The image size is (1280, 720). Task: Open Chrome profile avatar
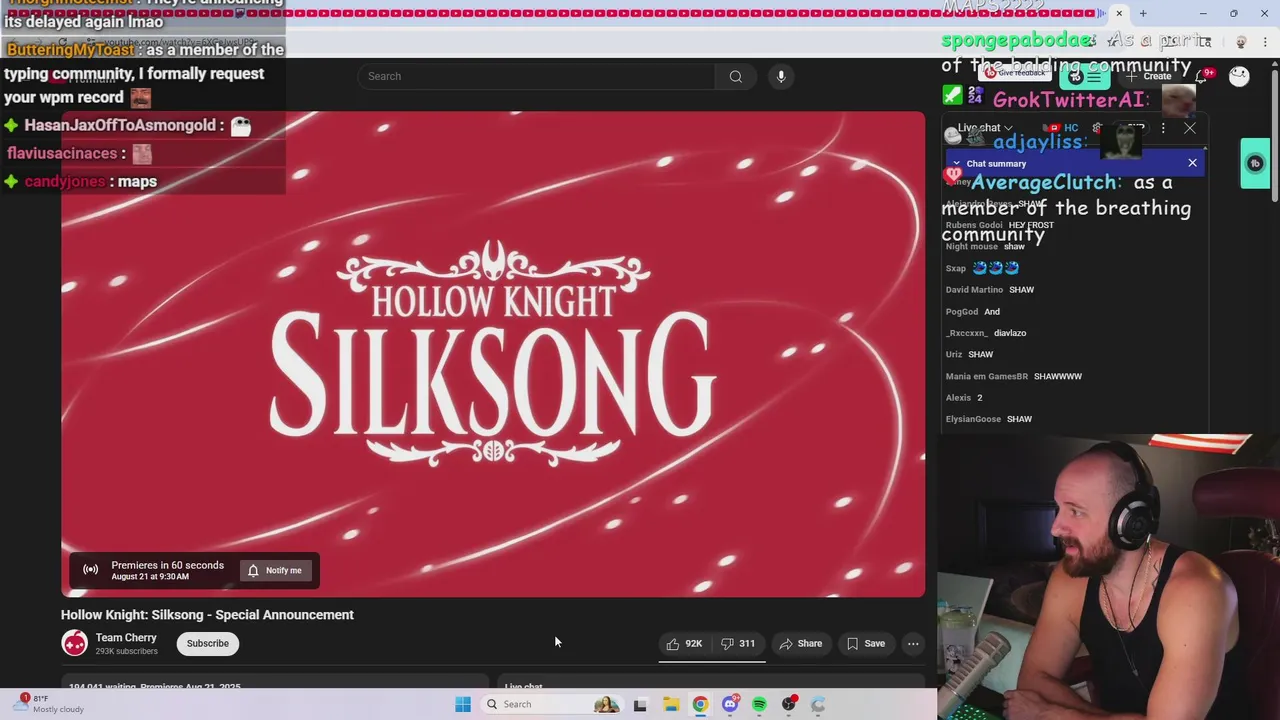tap(1241, 42)
